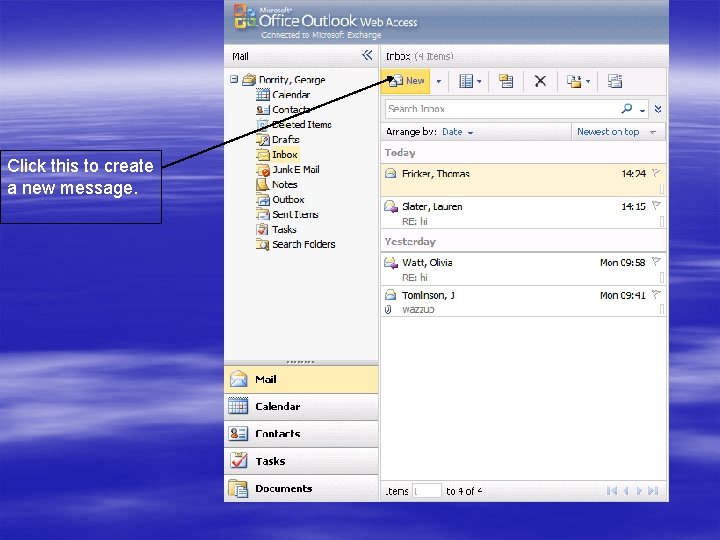This screenshot has height=540, width=720.
Task: Switch to Tasks in bottom navigation
Action: [x=301, y=461]
